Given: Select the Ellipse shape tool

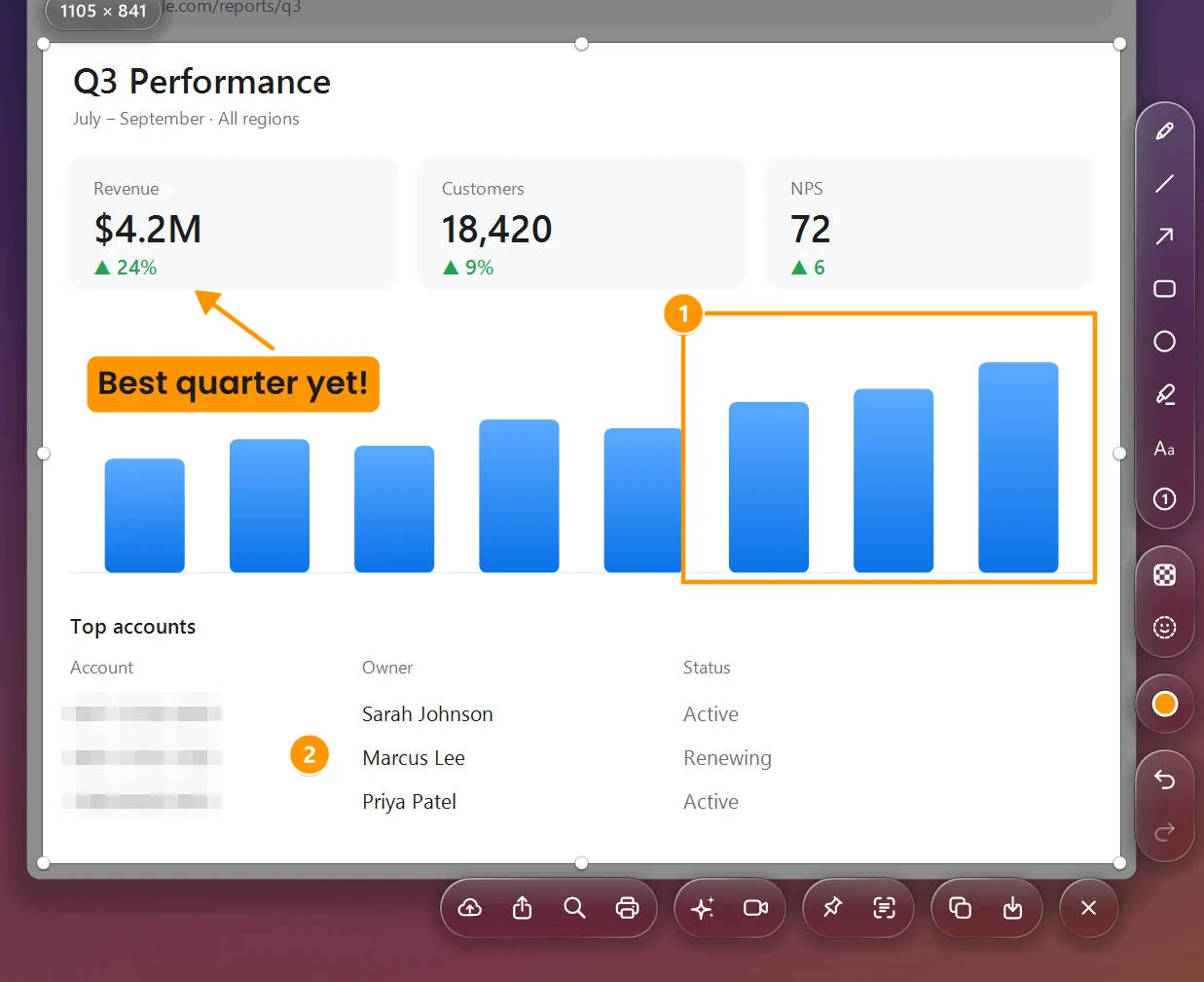Looking at the screenshot, I should [1164, 342].
